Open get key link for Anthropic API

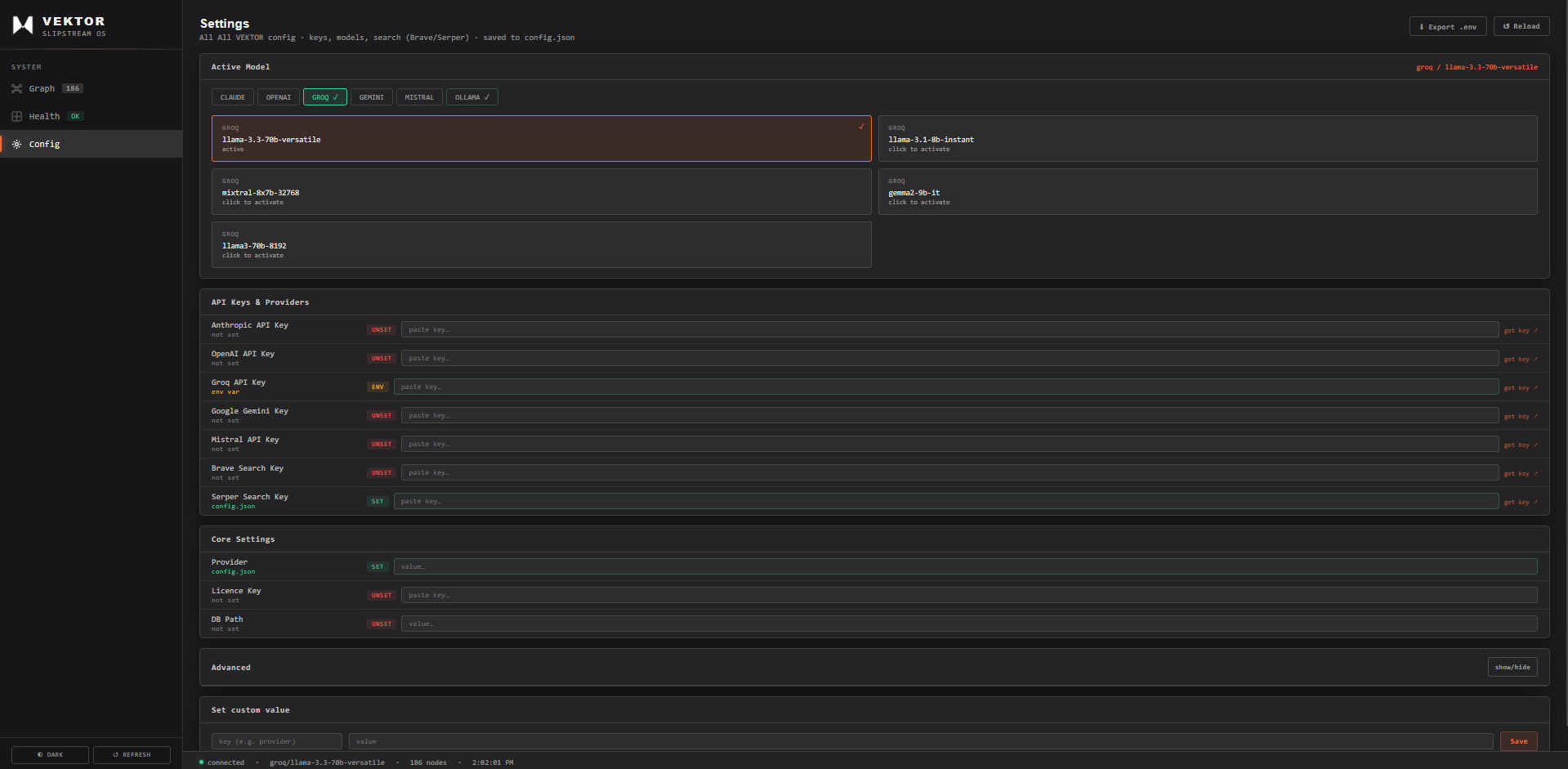coord(1519,330)
